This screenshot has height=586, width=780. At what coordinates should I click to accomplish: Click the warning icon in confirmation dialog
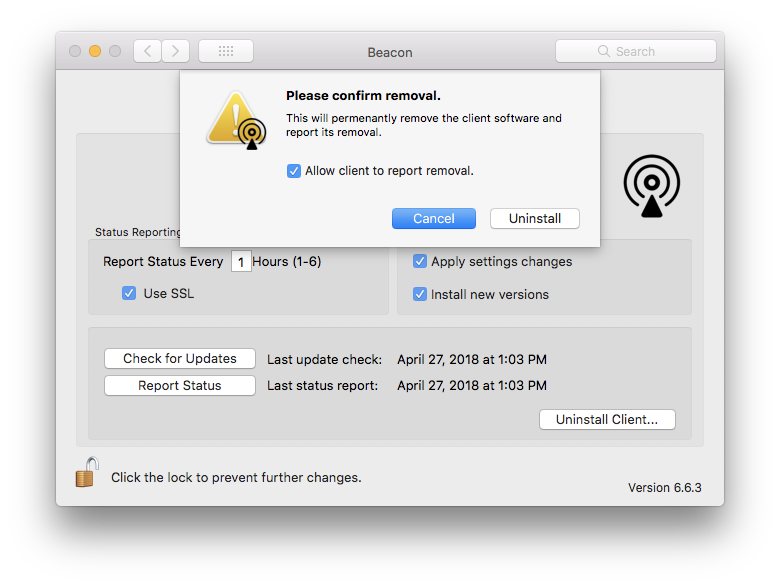coord(236,120)
